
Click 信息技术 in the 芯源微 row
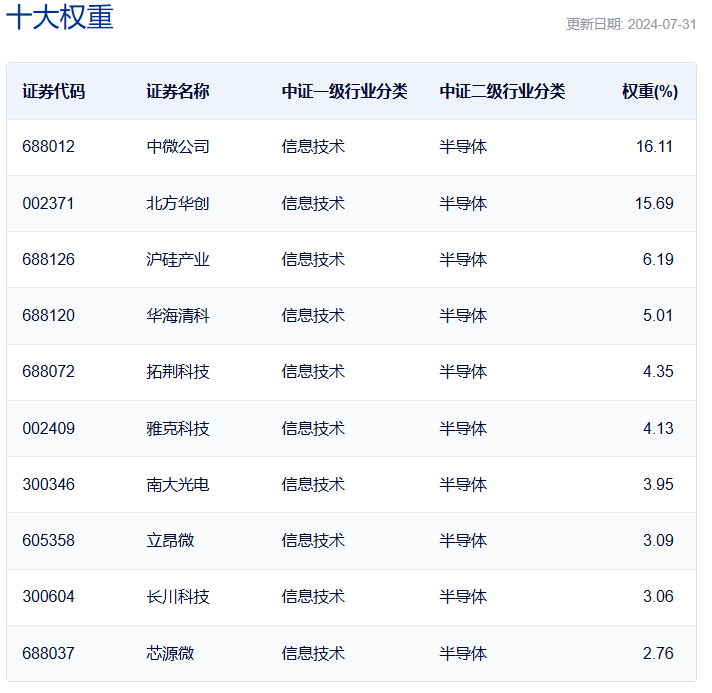pos(313,653)
